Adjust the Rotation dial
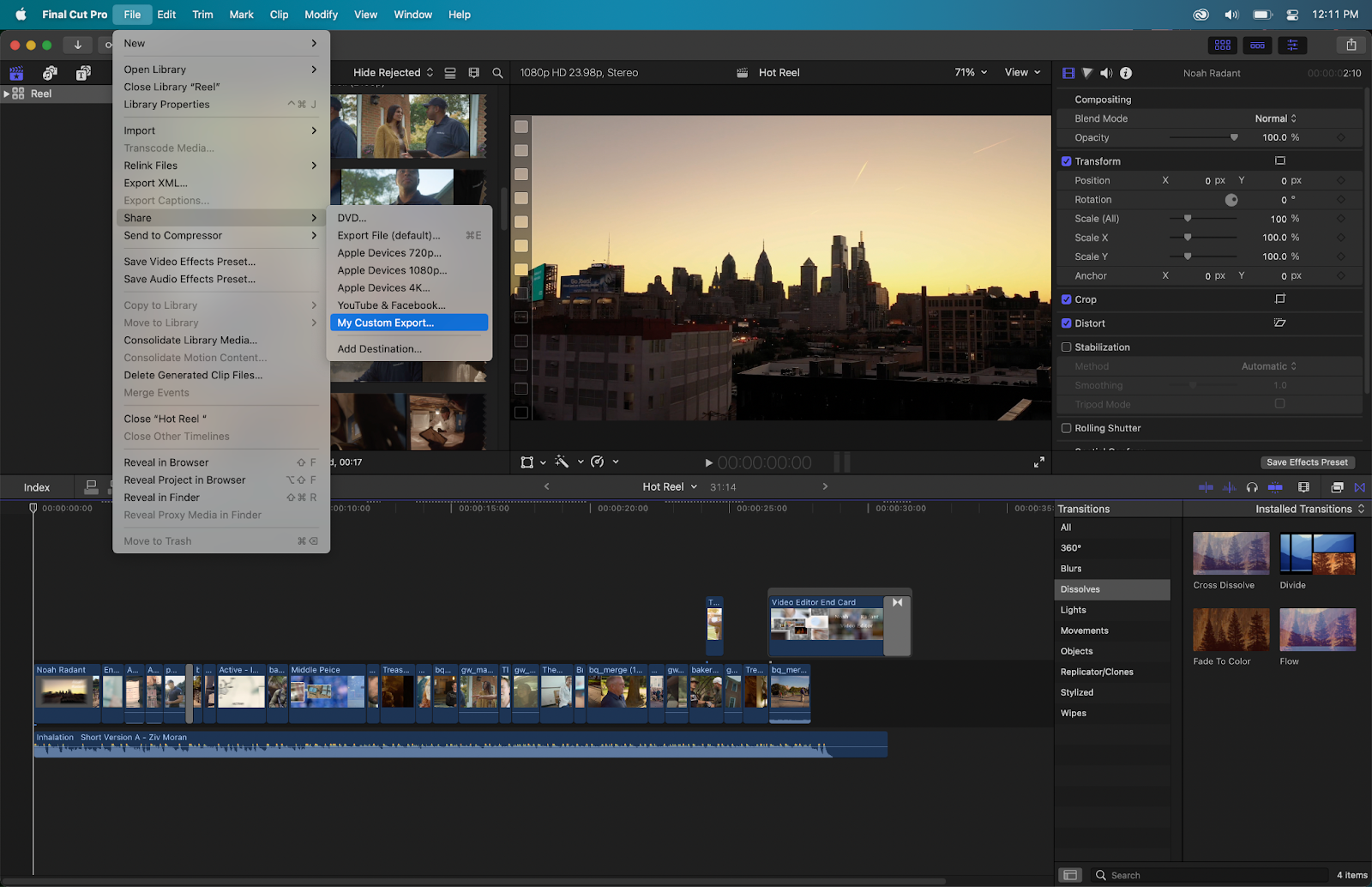1372x887 pixels. click(1231, 200)
